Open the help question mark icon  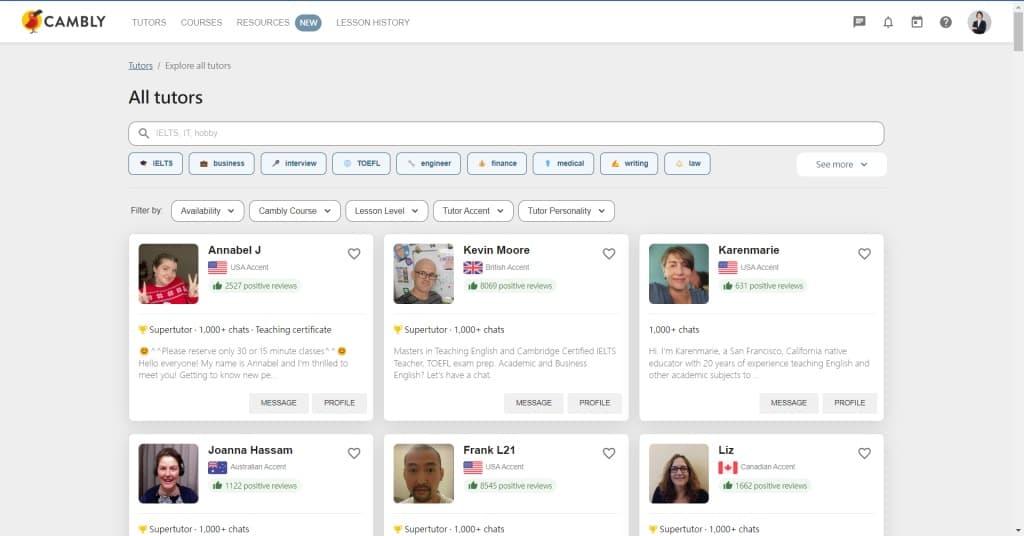point(945,22)
